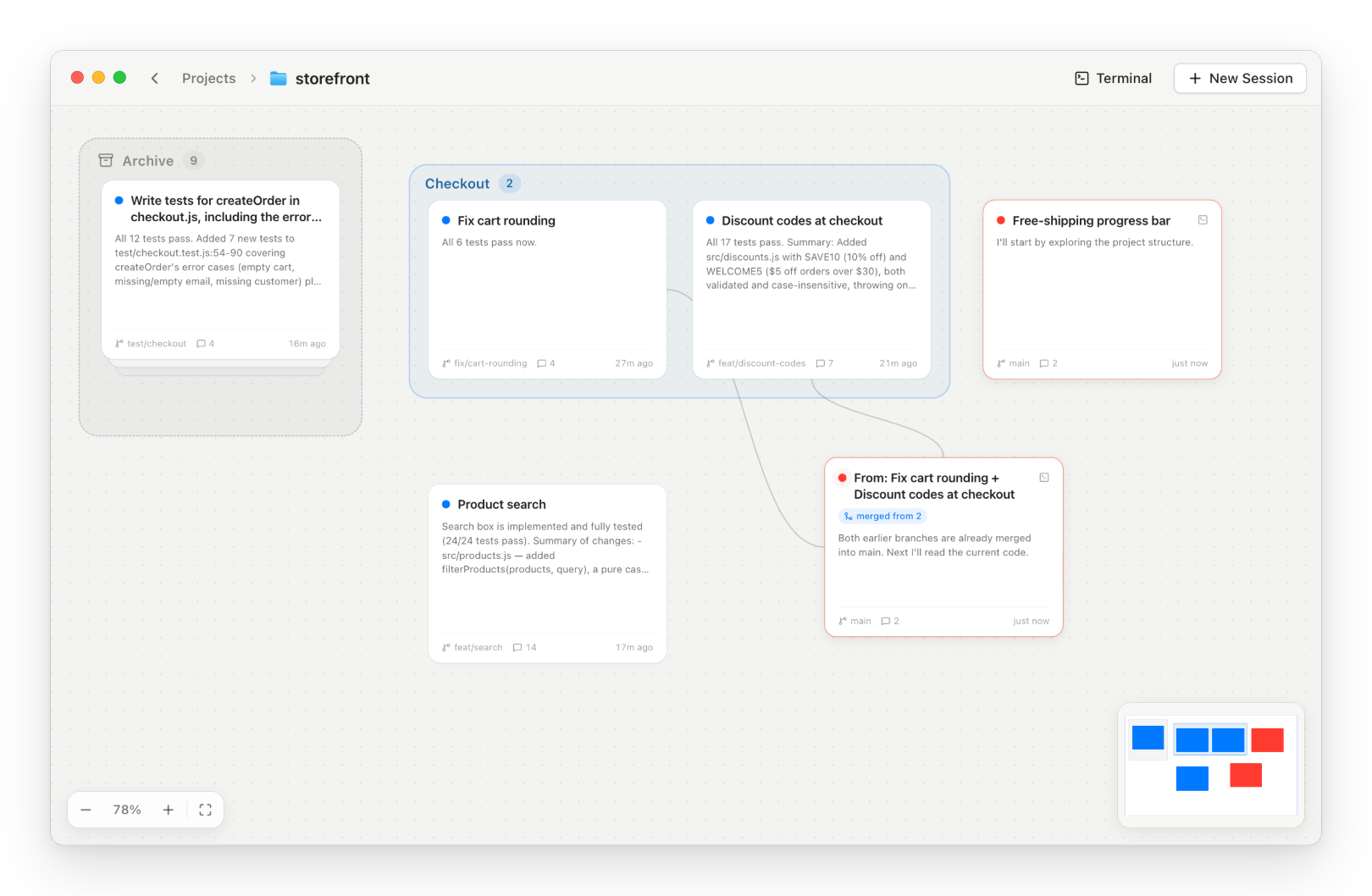
Task: Start a New Session
Action: pos(1240,78)
